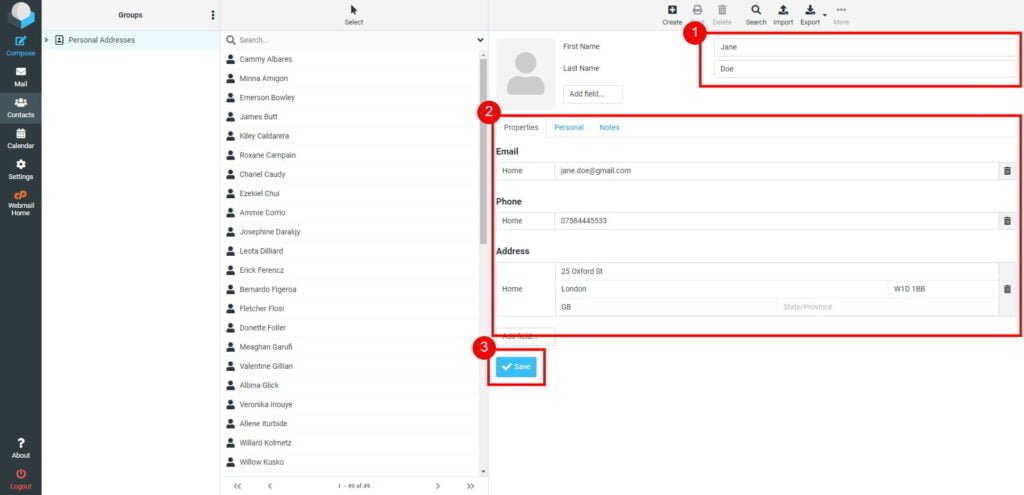Screen dimensions: 1024x495
Task: Go to Mail in sidebar
Action: tap(21, 76)
